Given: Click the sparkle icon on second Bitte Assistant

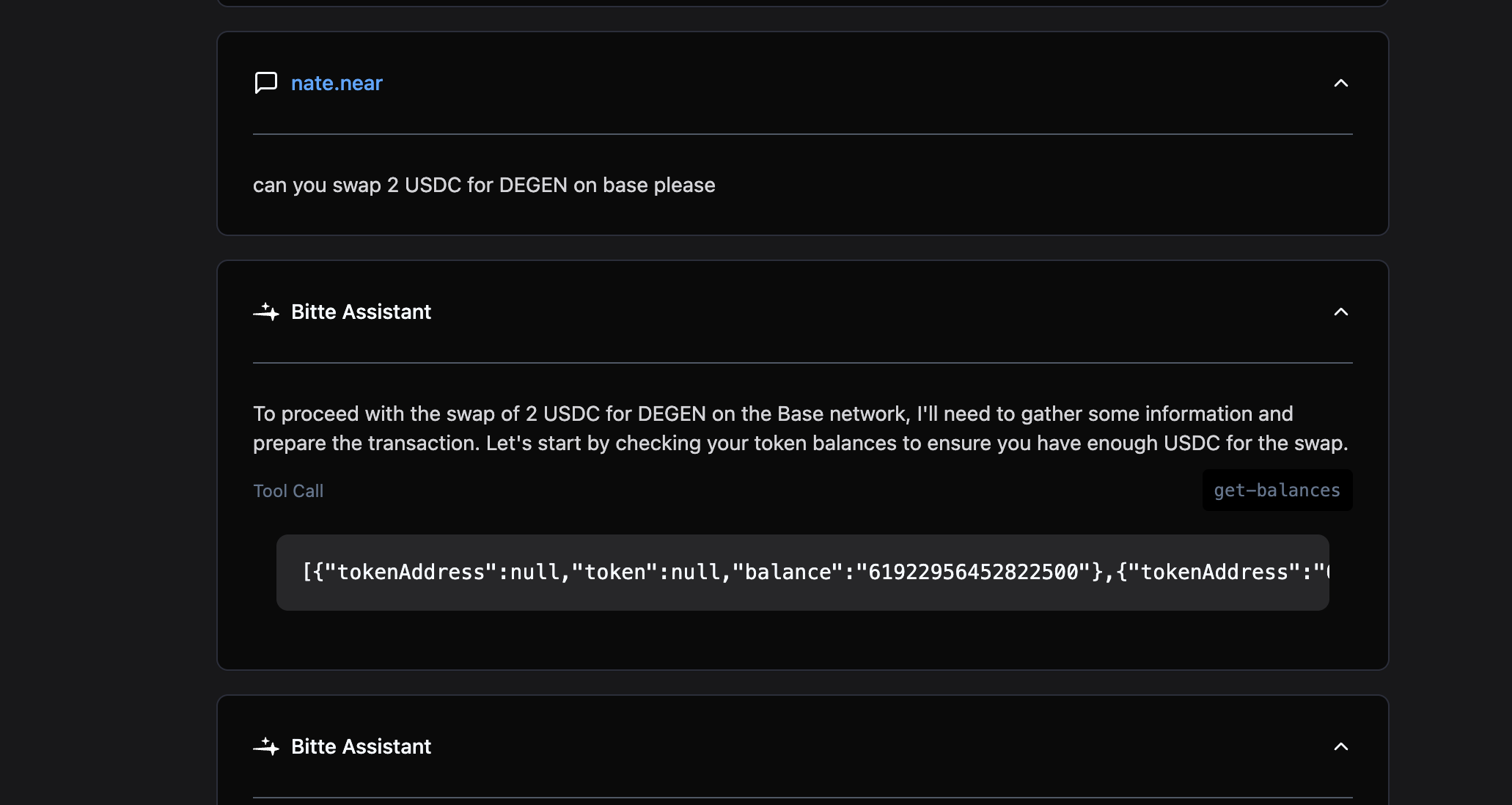Looking at the screenshot, I should pyautogui.click(x=266, y=747).
